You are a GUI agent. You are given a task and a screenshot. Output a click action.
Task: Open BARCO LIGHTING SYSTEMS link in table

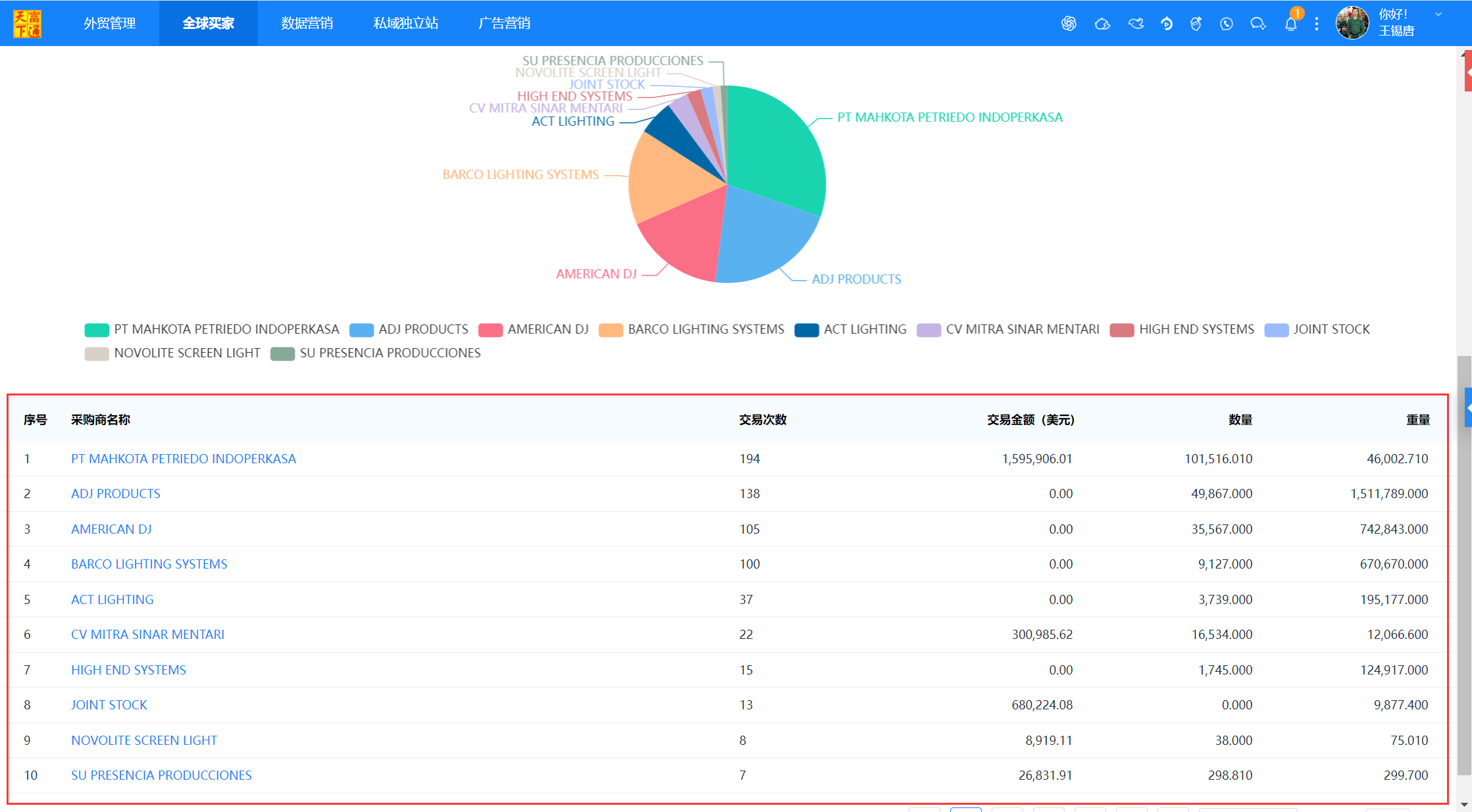coord(149,564)
